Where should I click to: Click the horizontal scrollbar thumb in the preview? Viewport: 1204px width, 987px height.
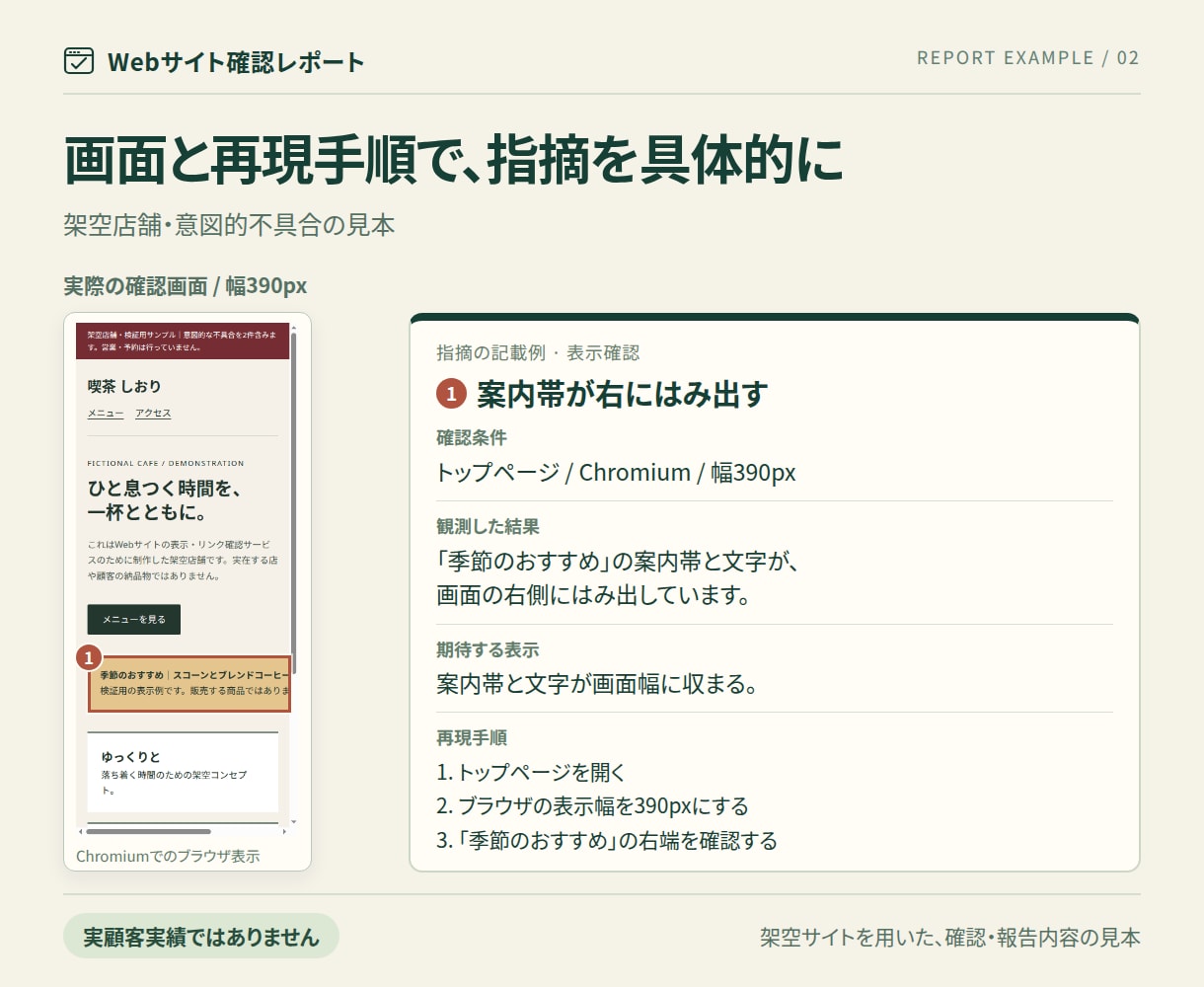[148, 832]
